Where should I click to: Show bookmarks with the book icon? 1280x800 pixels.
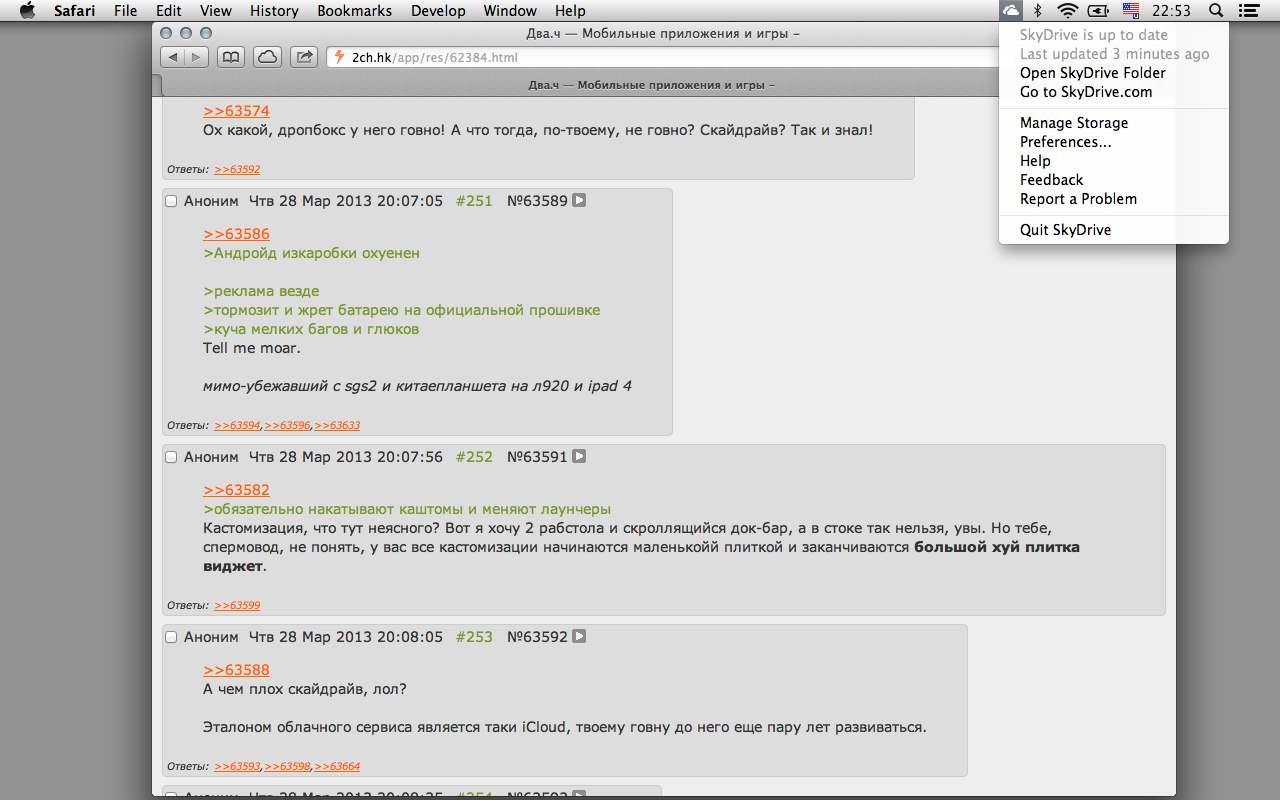(x=231, y=57)
